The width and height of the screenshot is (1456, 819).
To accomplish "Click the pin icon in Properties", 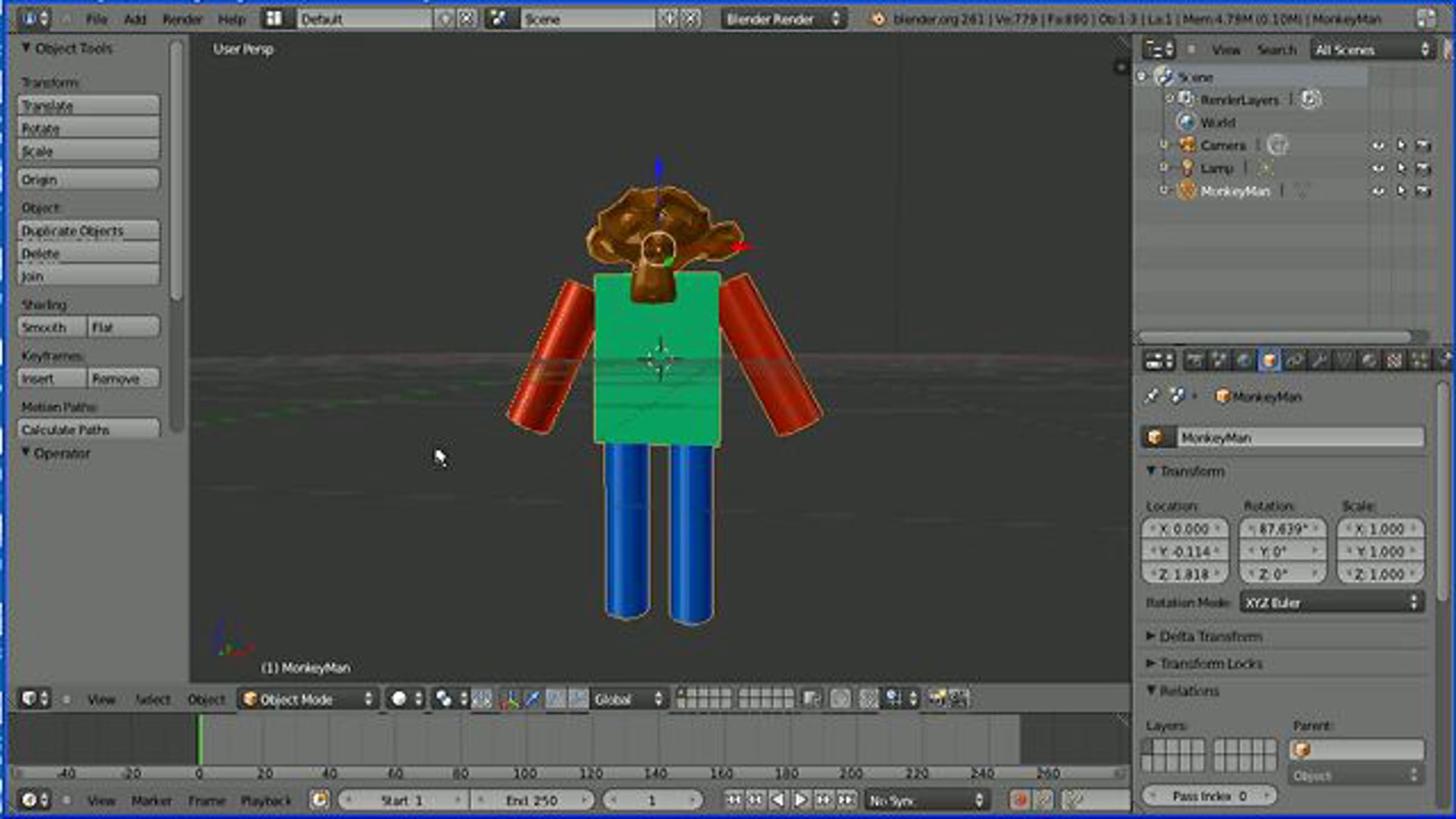I will (1151, 396).
